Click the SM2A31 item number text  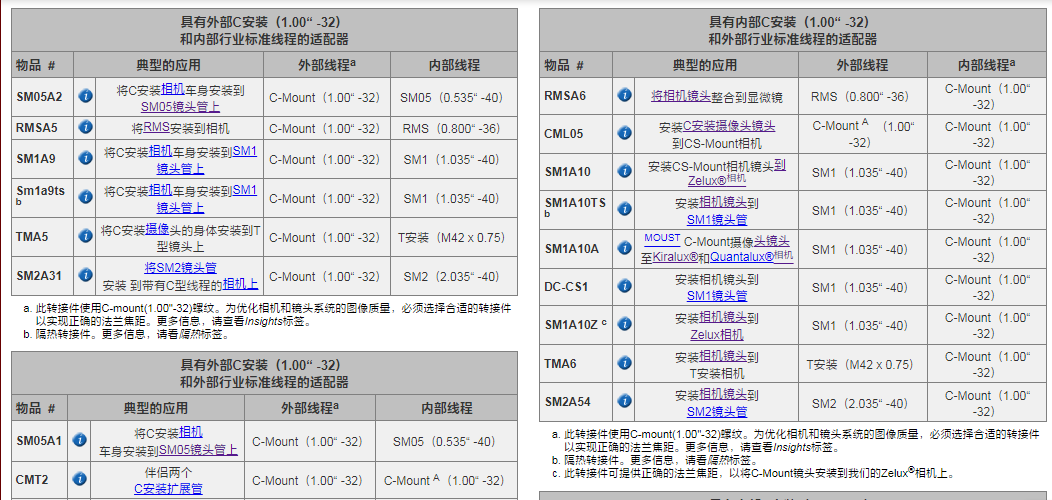tap(39, 276)
